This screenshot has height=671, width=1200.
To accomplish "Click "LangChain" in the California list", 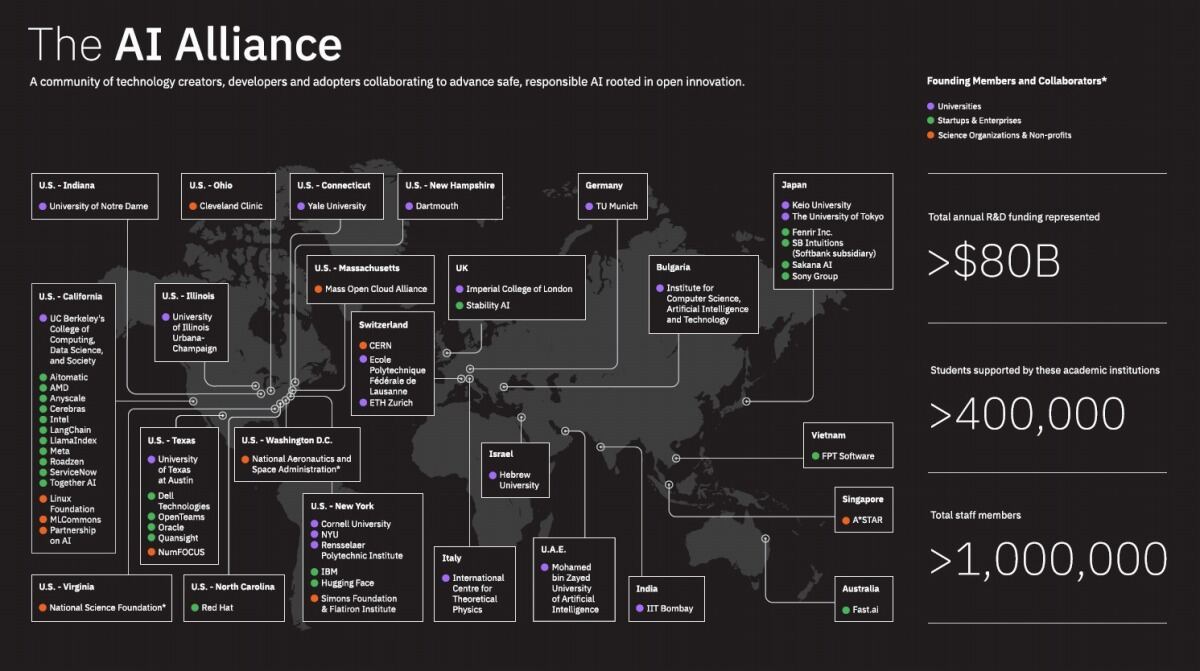I will 70,430.
